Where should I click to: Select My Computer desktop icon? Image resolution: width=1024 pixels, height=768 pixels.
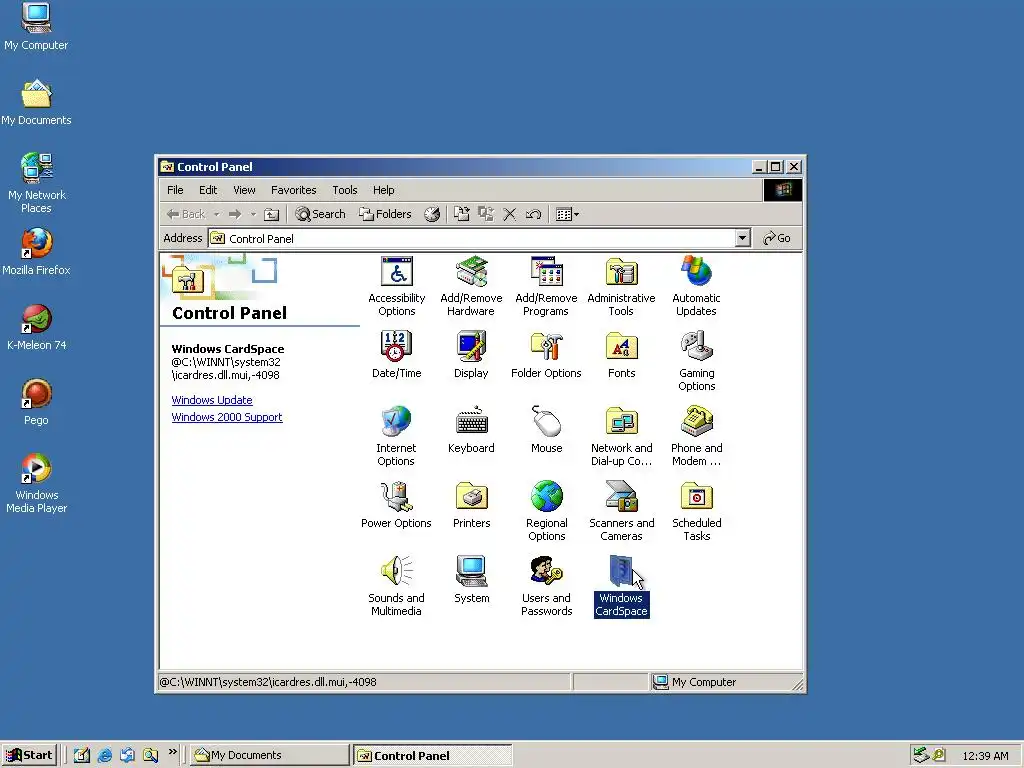pyautogui.click(x=36, y=27)
